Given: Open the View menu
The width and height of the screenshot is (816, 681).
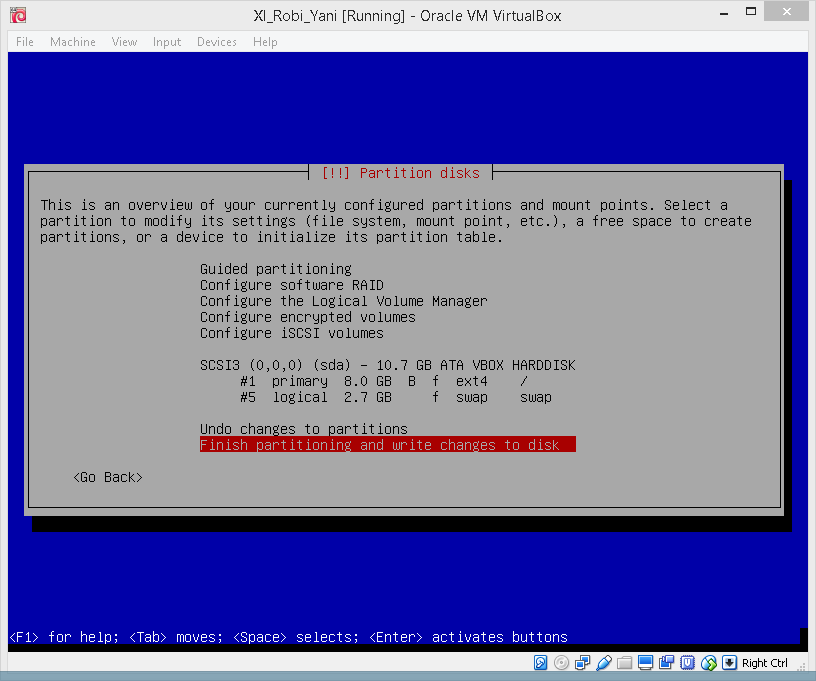Looking at the screenshot, I should (x=124, y=42).
